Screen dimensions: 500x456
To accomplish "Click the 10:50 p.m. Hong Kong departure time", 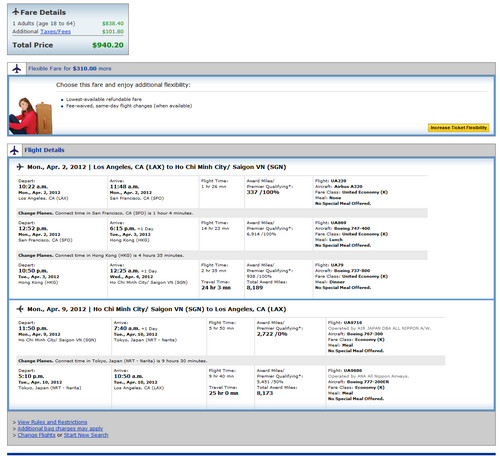I will pos(33,271).
